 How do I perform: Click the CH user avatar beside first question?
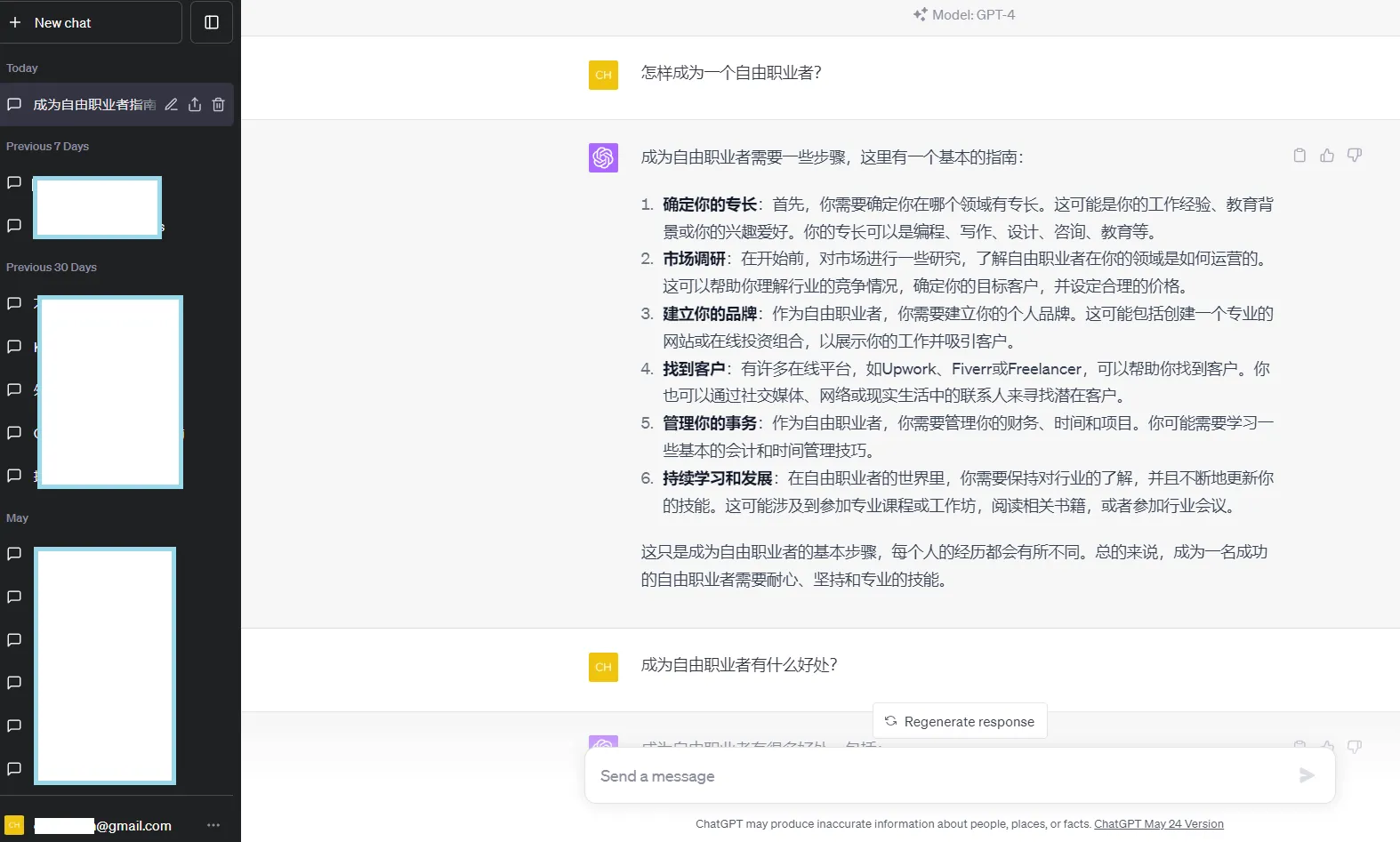pyautogui.click(x=603, y=75)
